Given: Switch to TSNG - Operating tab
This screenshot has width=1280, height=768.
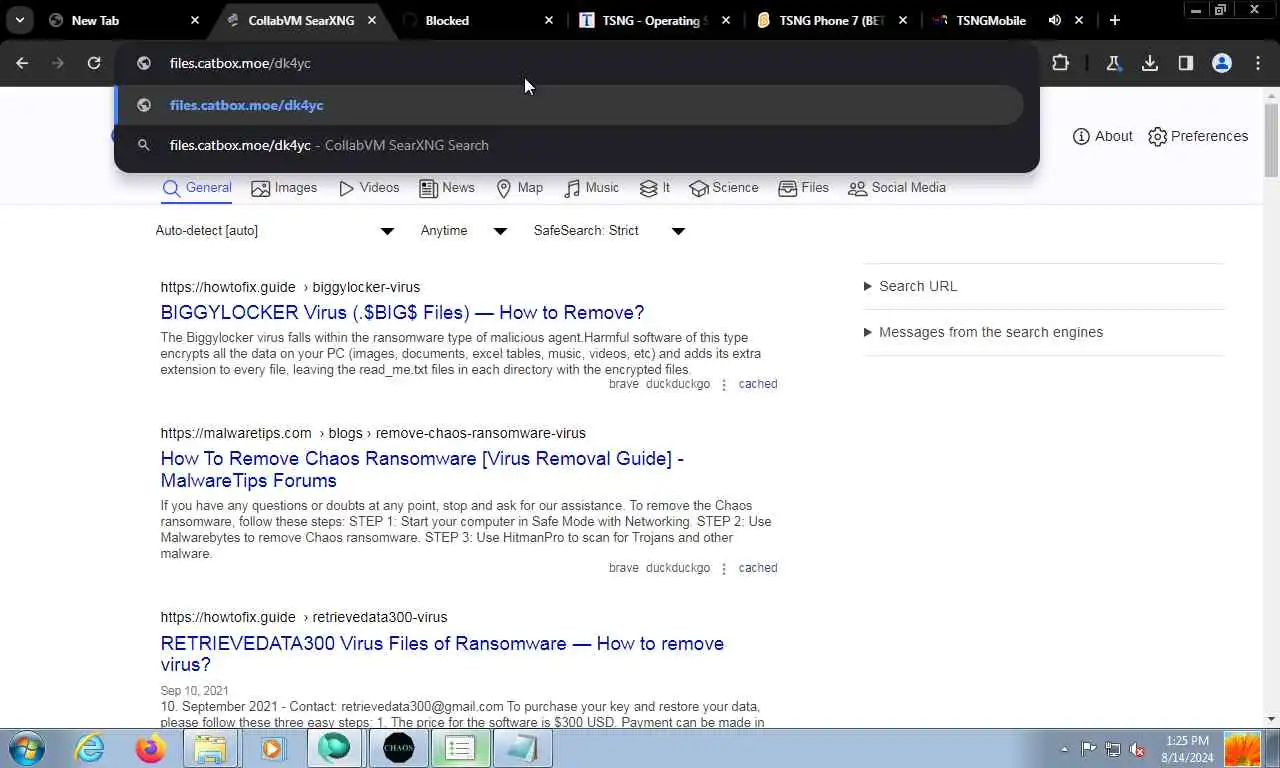Looking at the screenshot, I should pos(652,20).
